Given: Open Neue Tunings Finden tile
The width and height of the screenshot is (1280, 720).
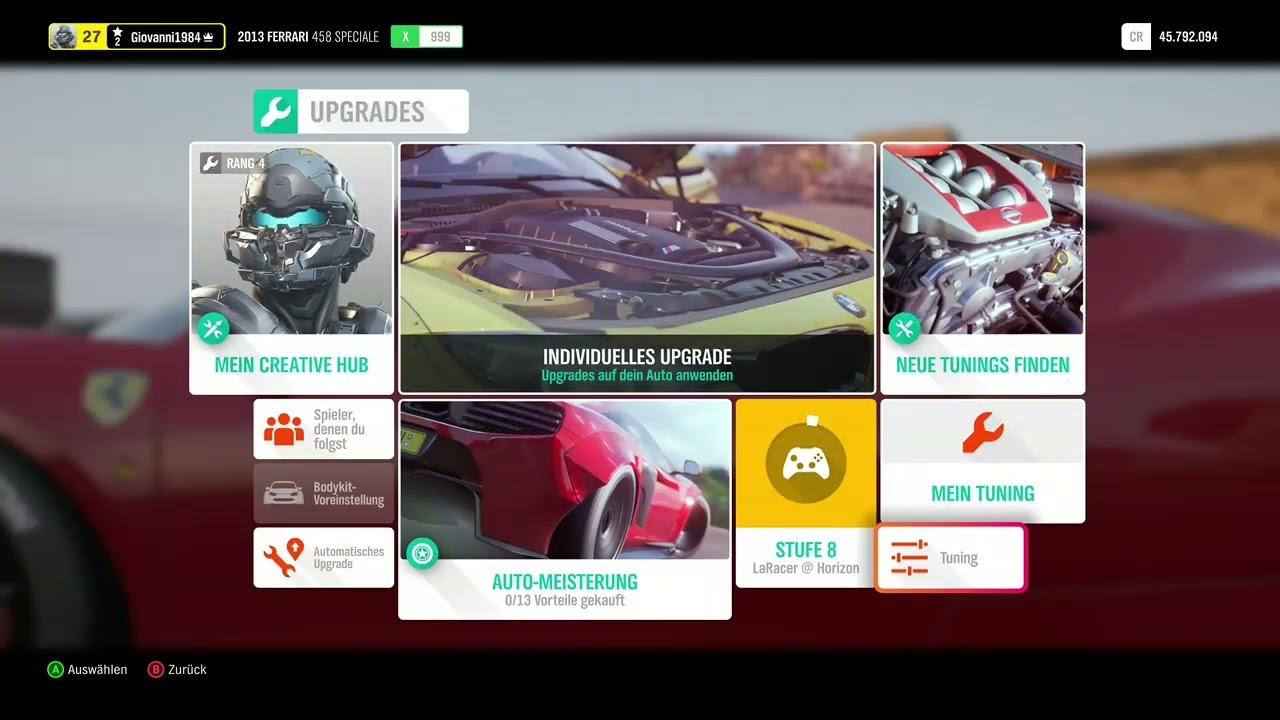Looking at the screenshot, I should [983, 268].
